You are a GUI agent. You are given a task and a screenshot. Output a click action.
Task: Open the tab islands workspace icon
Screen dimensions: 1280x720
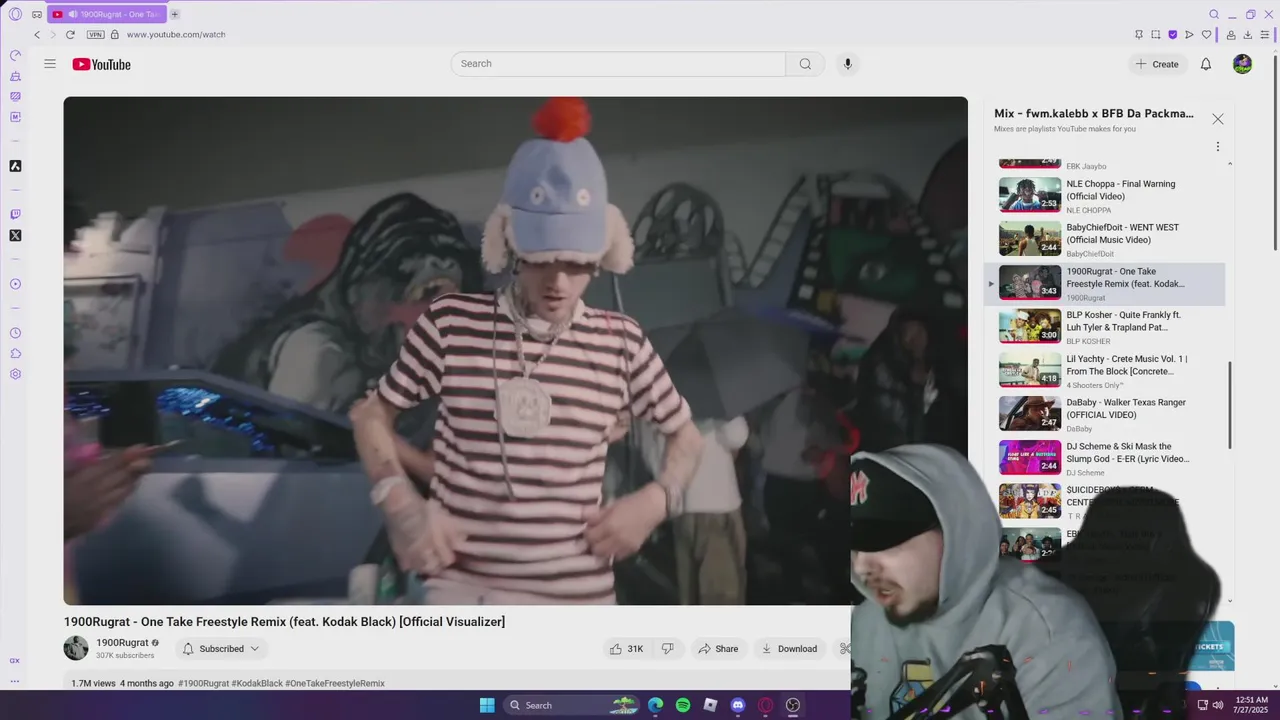tap(37, 14)
